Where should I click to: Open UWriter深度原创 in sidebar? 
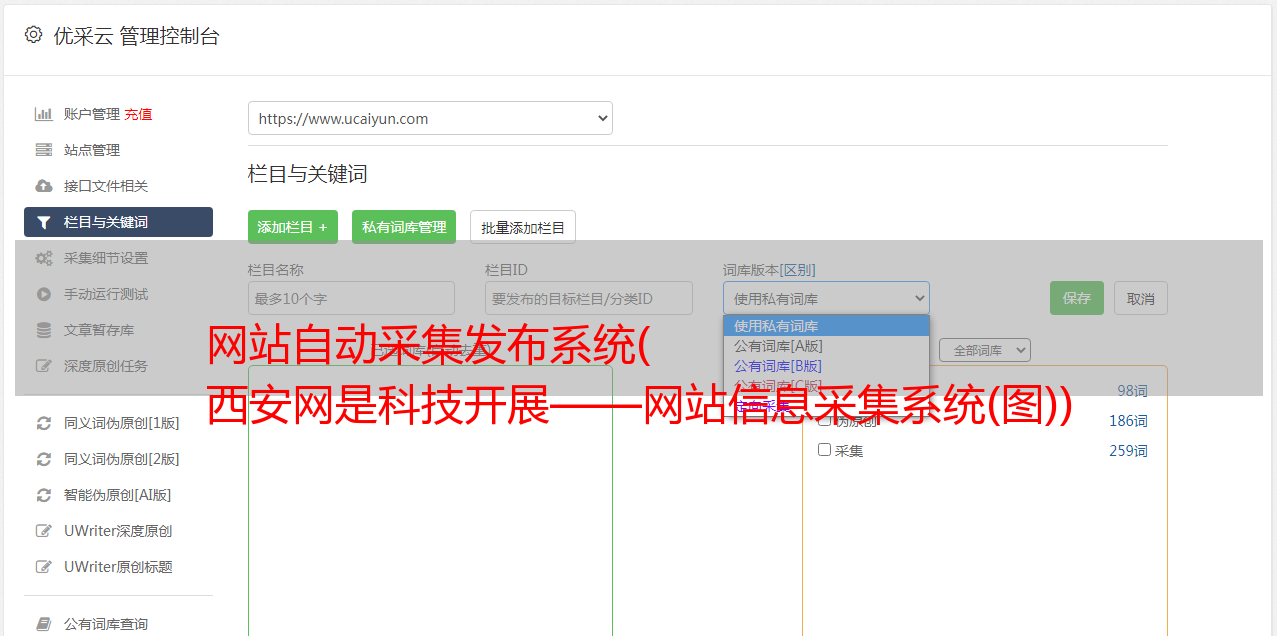coord(118,531)
